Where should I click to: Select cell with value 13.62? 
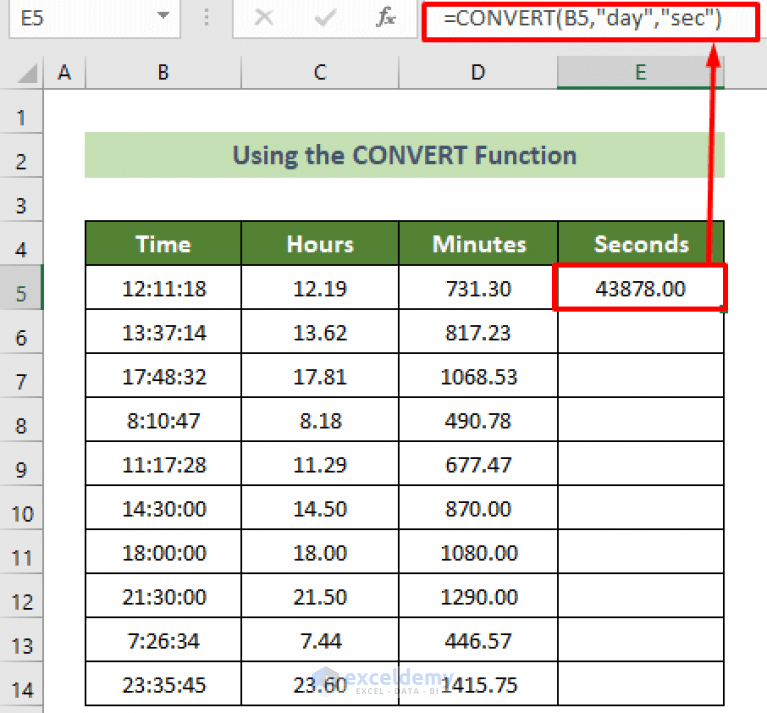click(x=320, y=333)
